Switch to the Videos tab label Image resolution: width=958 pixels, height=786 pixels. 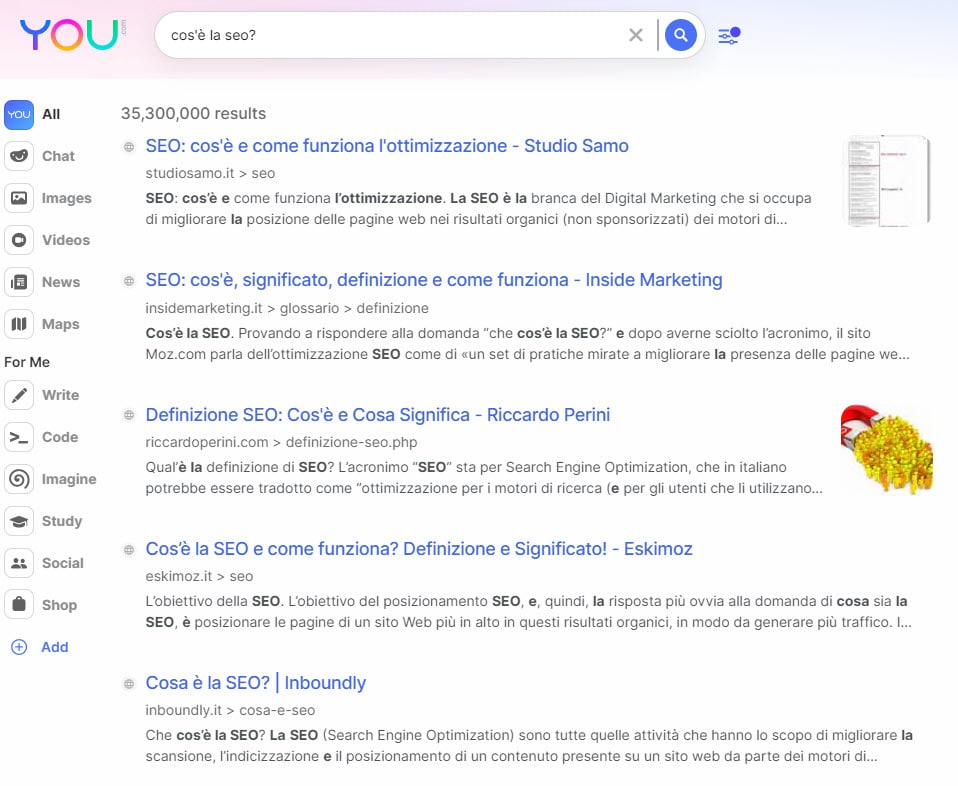pos(66,240)
